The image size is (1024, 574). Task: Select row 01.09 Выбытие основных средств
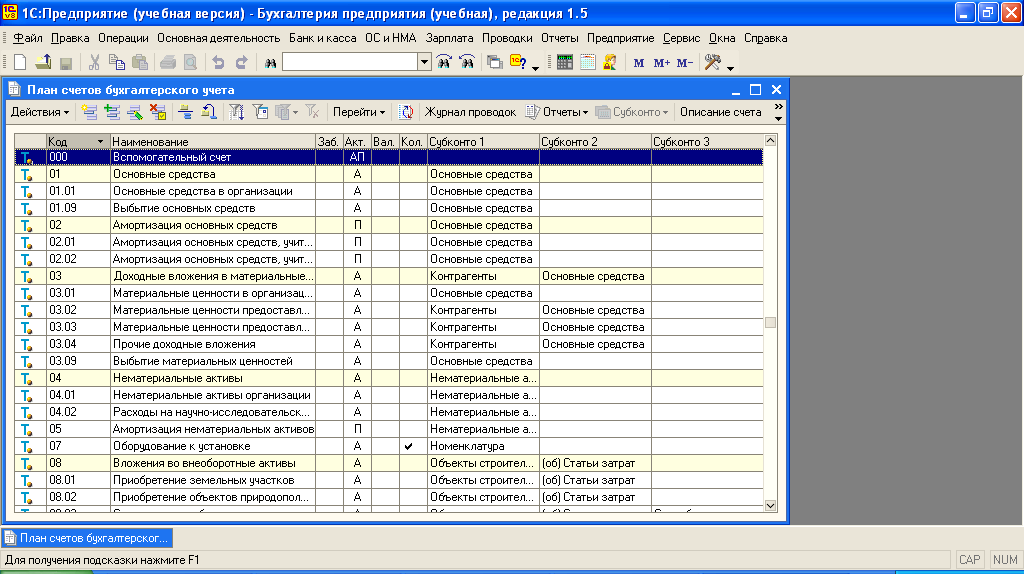tap(389, 208)
